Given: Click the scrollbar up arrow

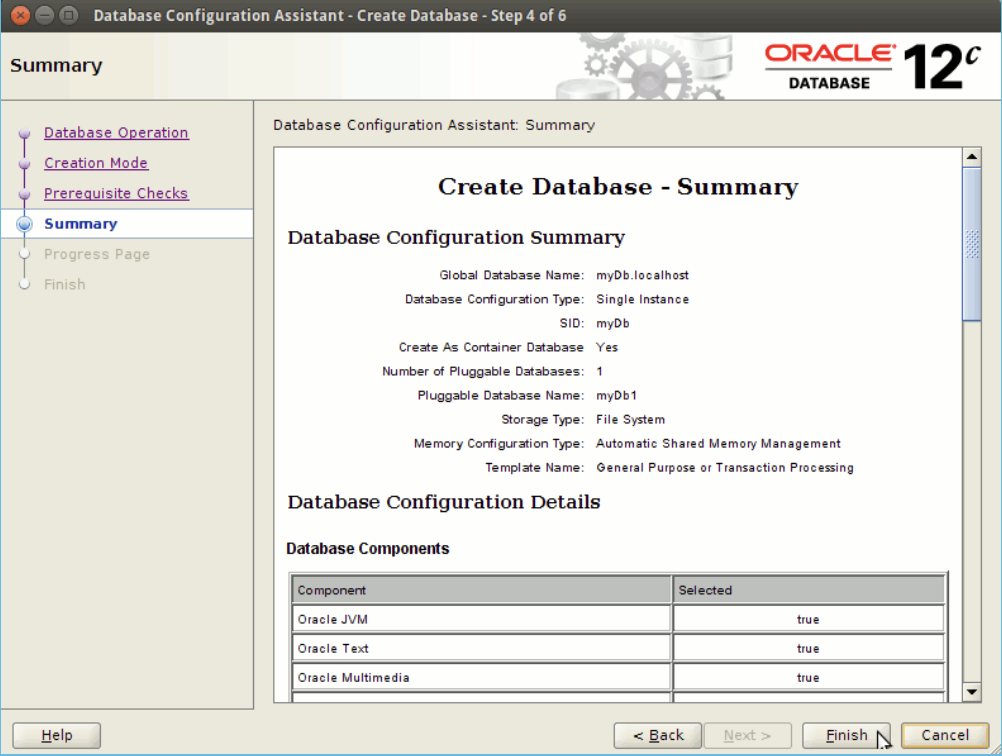Looking at the screenshot, I should [972, 155].
